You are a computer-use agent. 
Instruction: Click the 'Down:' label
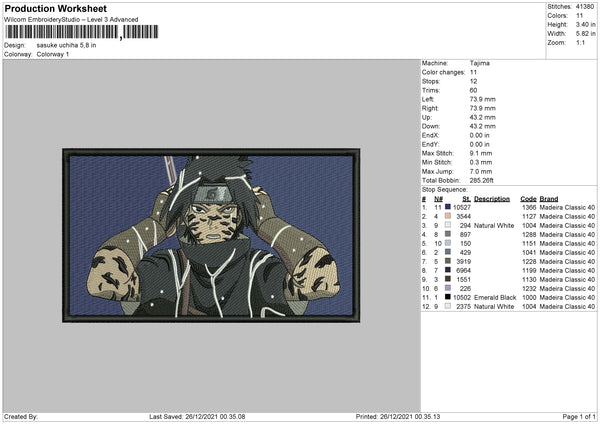coord(430,126)
